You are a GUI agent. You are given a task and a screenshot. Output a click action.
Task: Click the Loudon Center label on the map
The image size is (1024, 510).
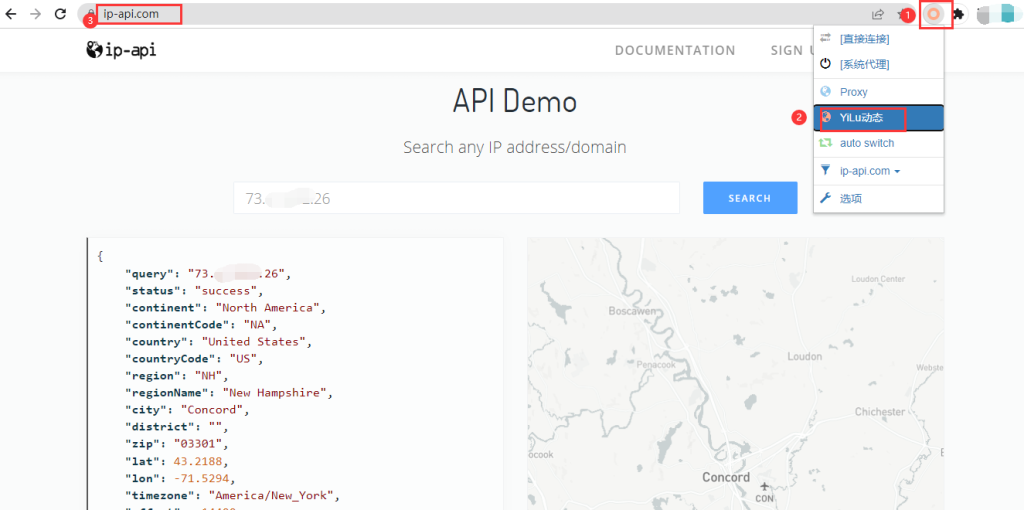click(x=878, y=279)
